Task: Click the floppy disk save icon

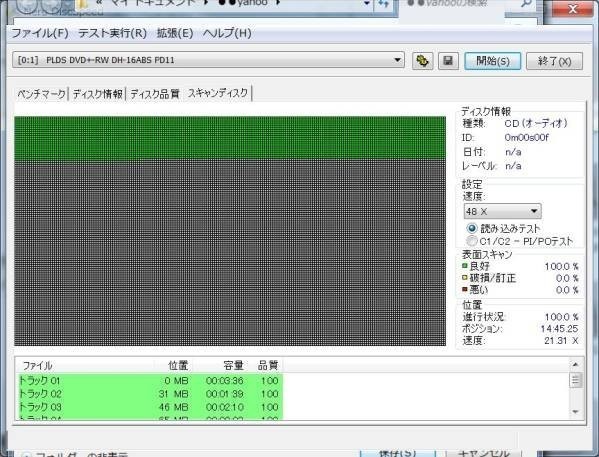Action: pyautogui.click(x=448, y=61)
